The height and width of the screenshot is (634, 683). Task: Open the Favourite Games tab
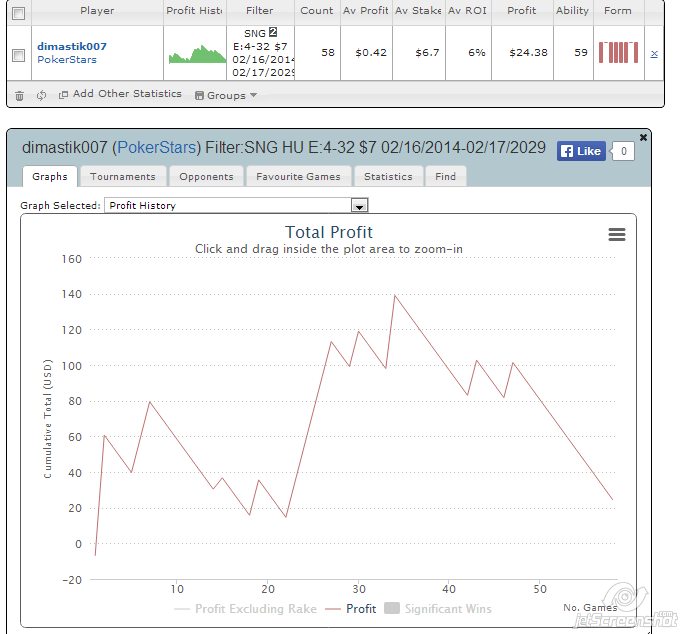point(298,176)
